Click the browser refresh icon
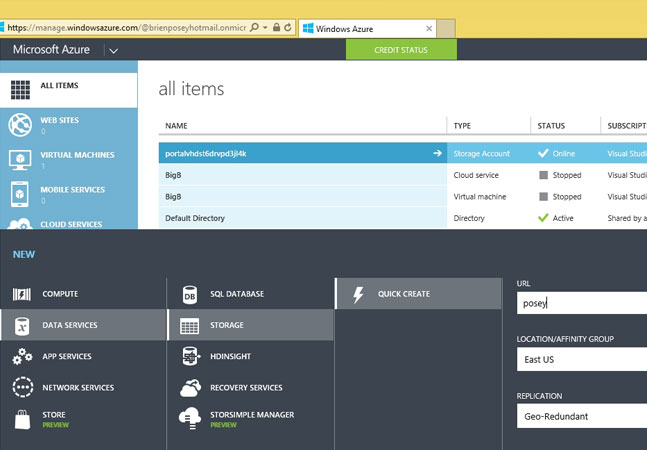Viewport: 647px width, 450px height. (x=288, y=27)
